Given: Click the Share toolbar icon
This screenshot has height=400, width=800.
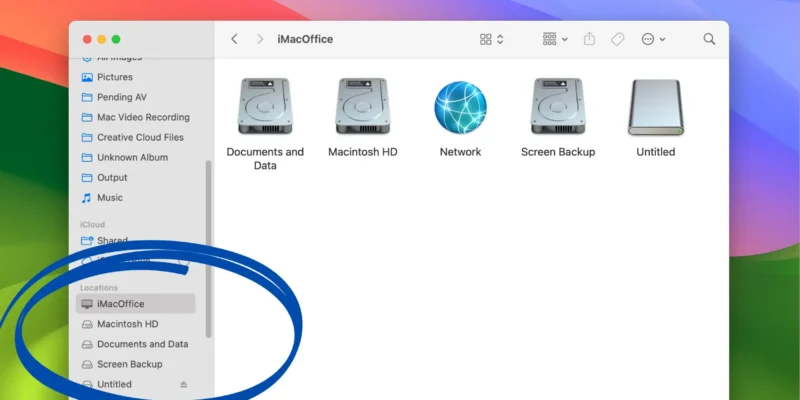Looking at the screenshot, I should point(589,39).
